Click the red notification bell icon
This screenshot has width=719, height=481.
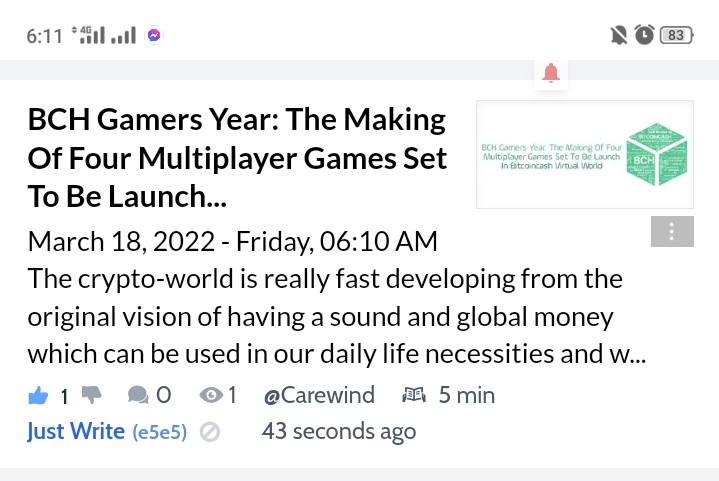(x=551, y=73)
